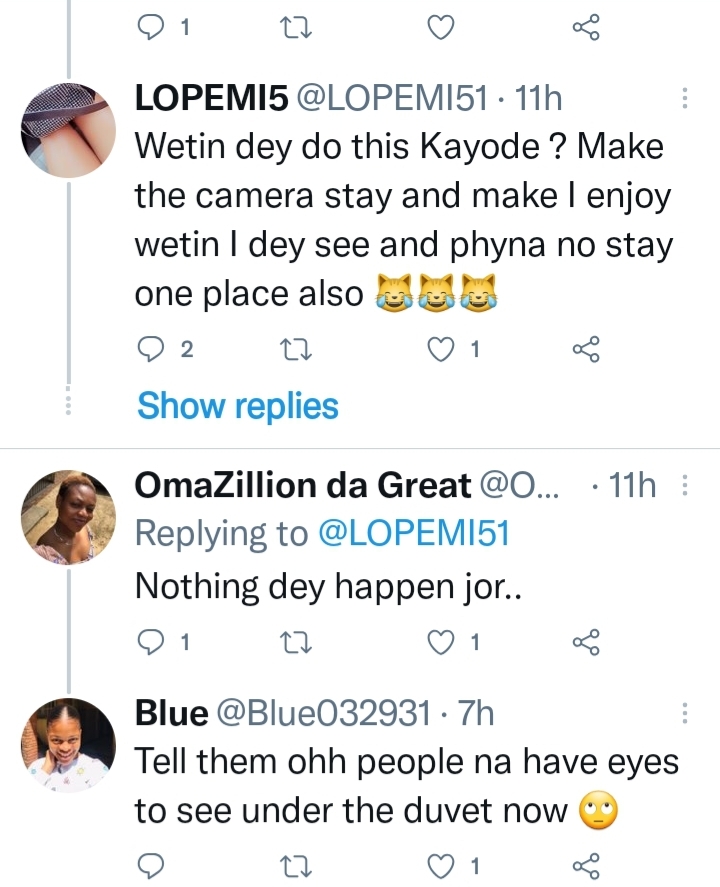Share LOPEMI5's tweet
Viewport: 720px width, 887px height.
point(585,349)
